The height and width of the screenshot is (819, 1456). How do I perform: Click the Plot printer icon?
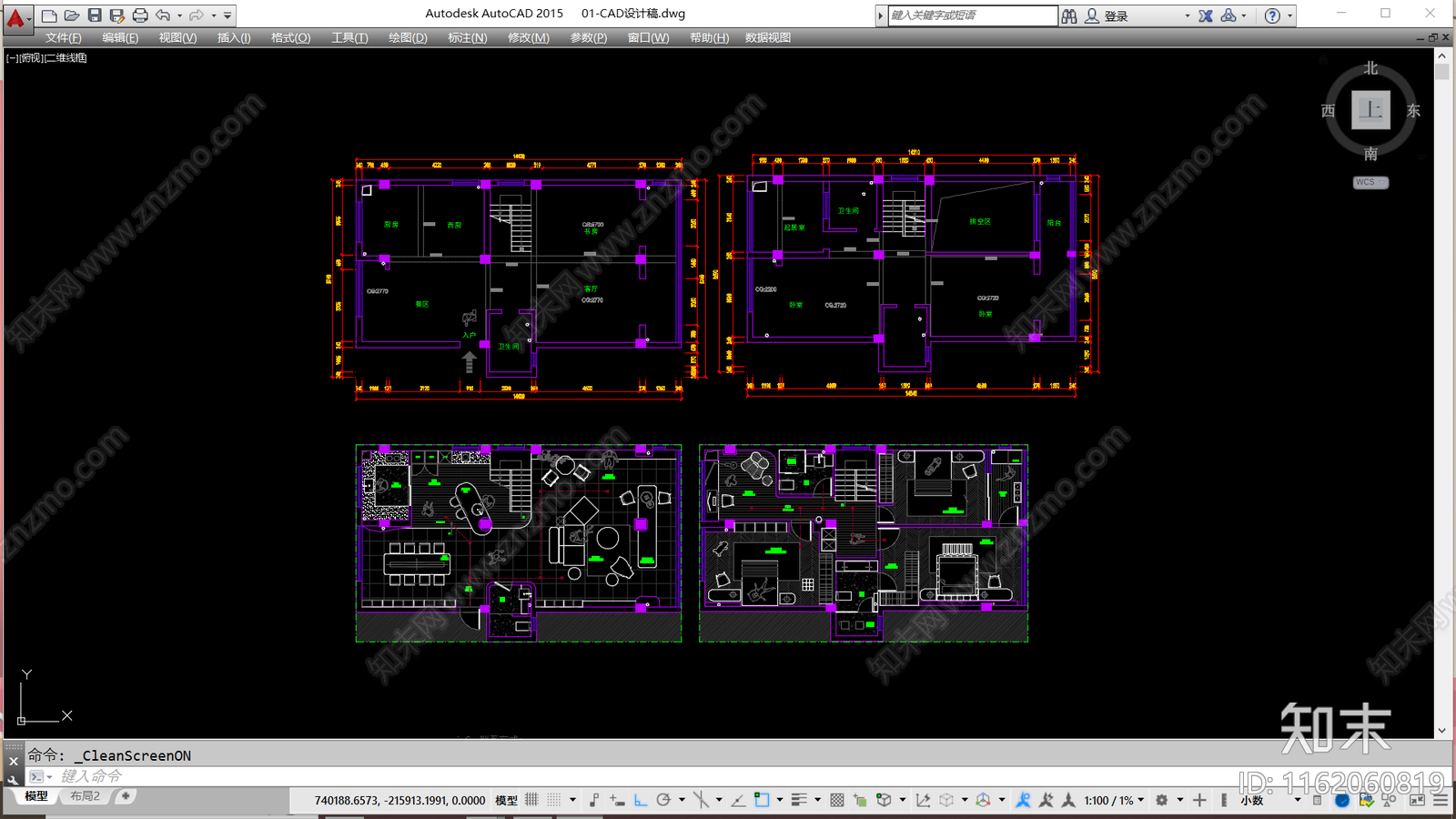(139, 15)
